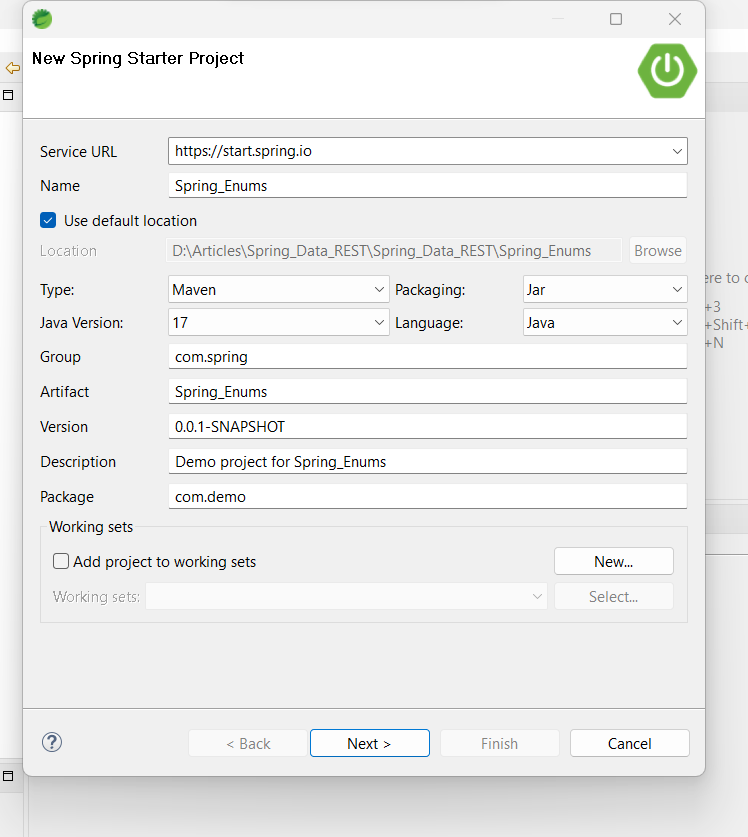
Task: Click the green Spring Boot power logo
Action: click(x=667, y=69)
